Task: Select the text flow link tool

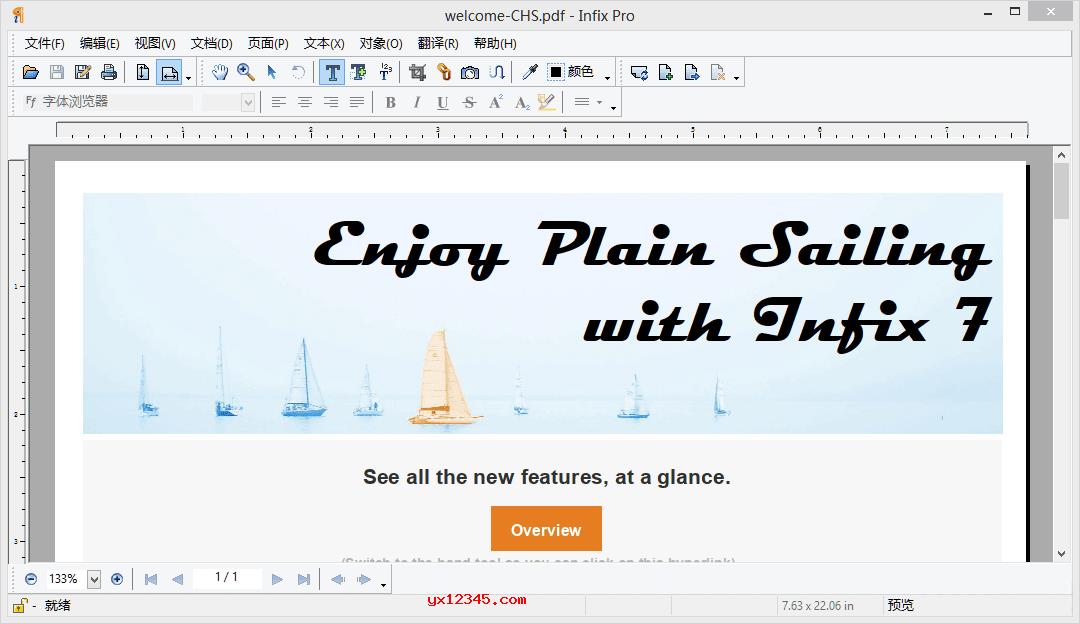Action: click(497, 72)
